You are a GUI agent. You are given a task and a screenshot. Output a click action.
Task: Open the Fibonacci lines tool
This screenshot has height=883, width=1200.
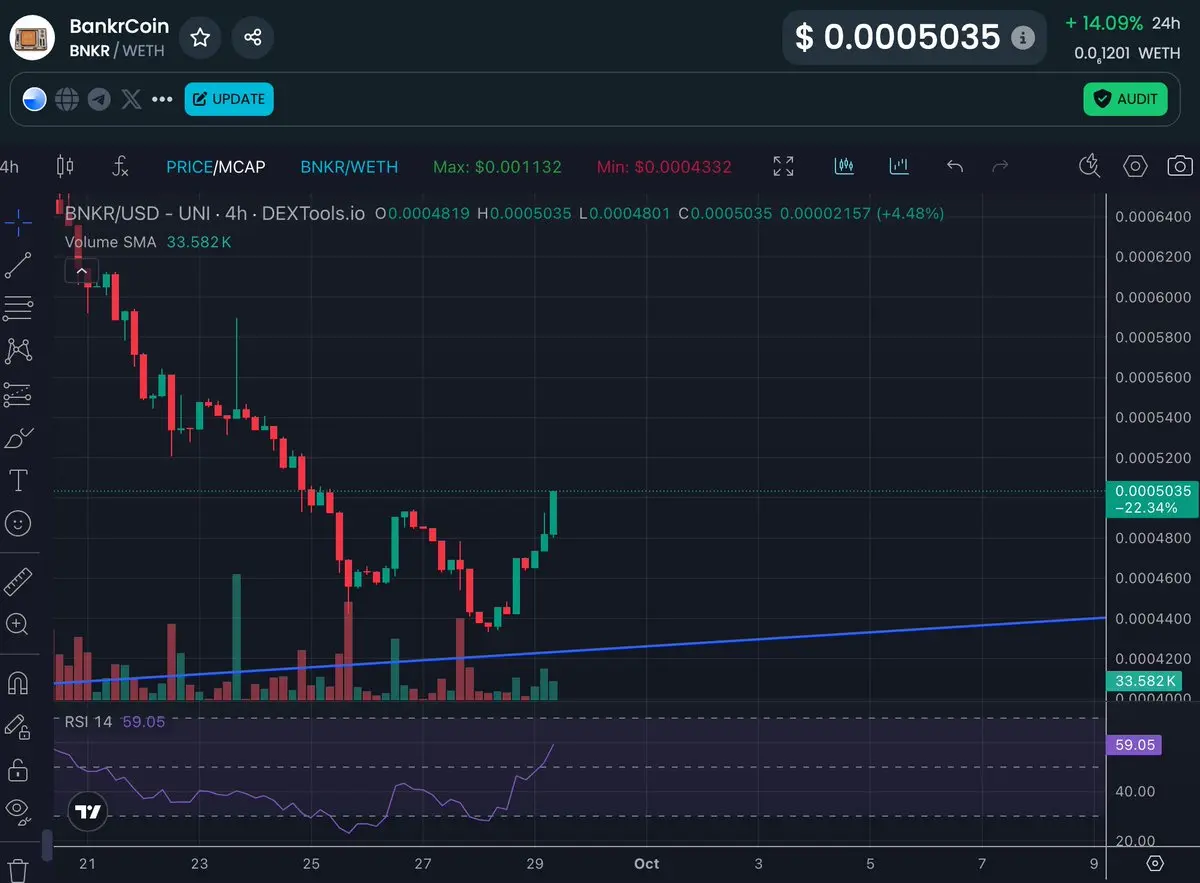(18, 308)
